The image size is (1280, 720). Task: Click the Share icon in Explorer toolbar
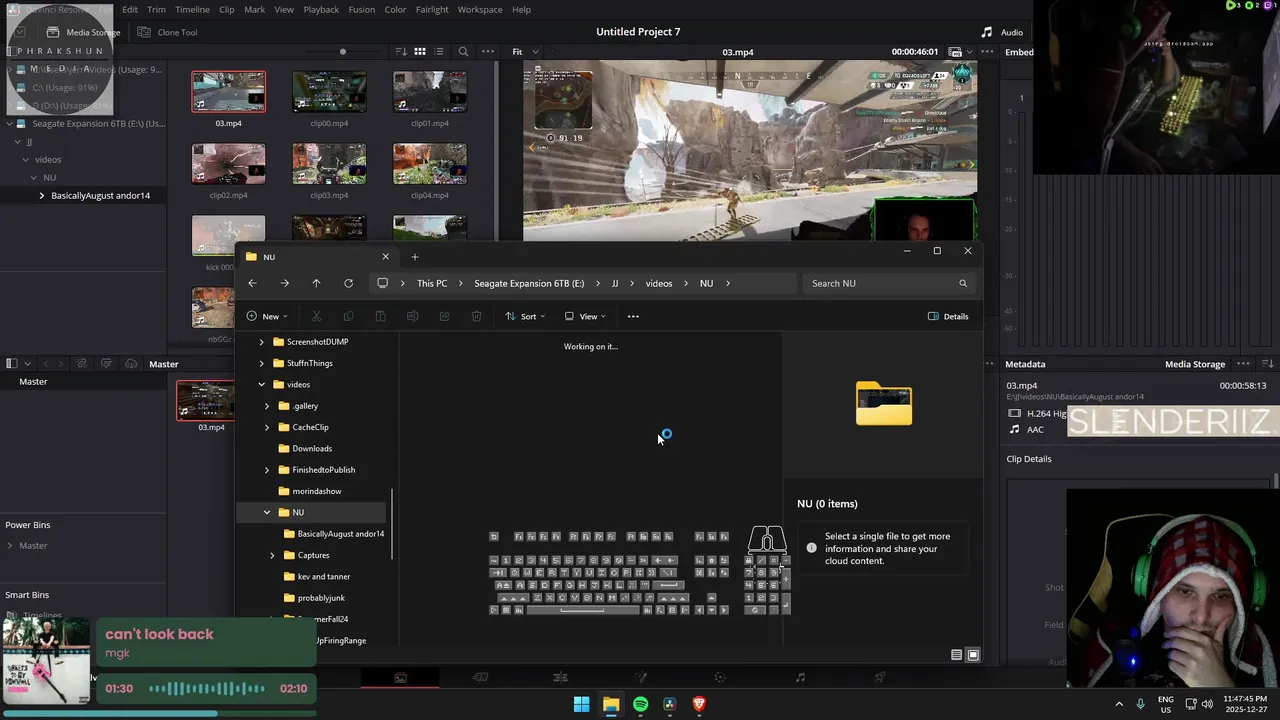tap(444, 316)
